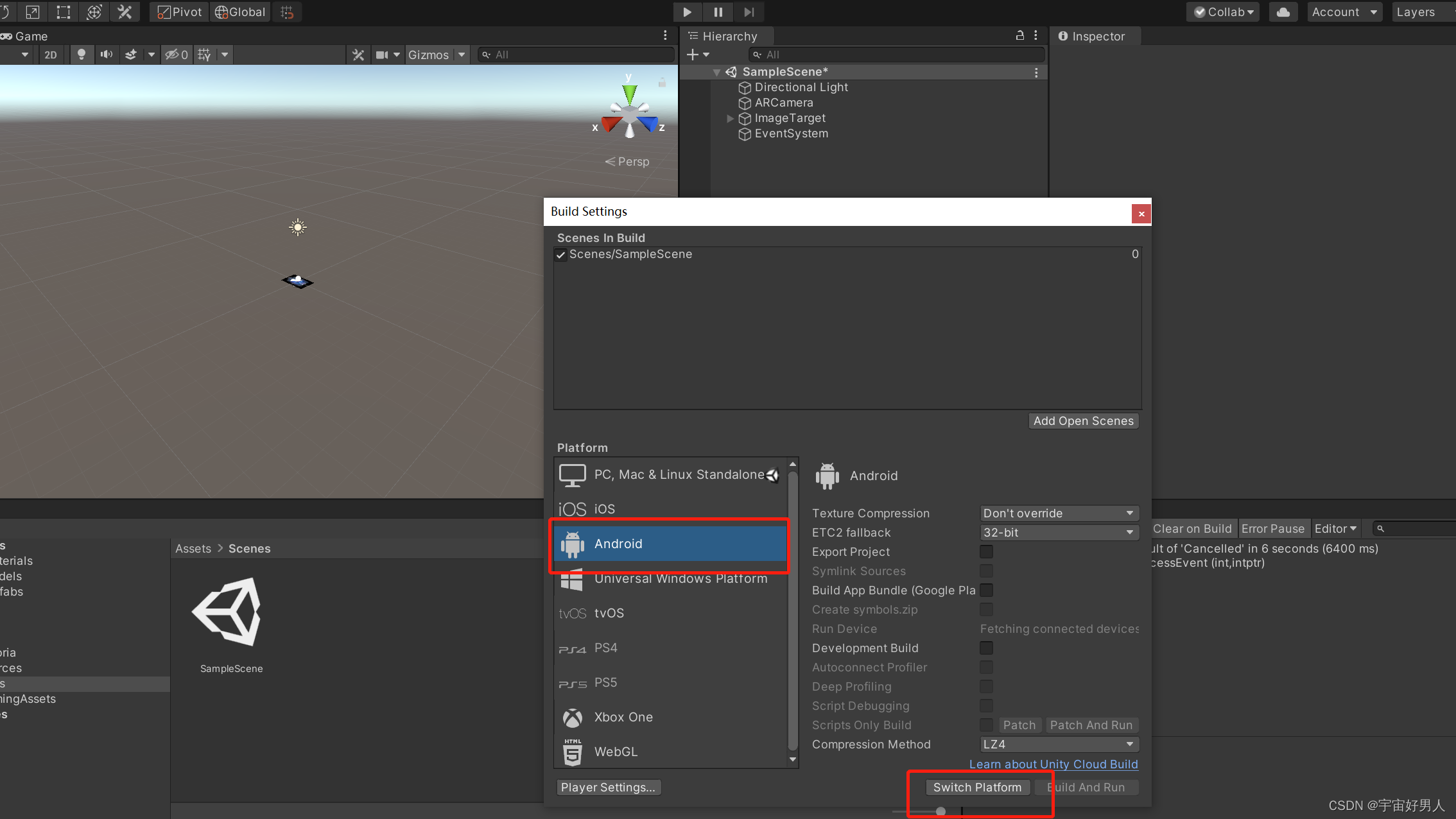The width and height of the screenshot is (1456, 819).
Task: Open the SampleScene row options menu
Action: pos(1036,73)
